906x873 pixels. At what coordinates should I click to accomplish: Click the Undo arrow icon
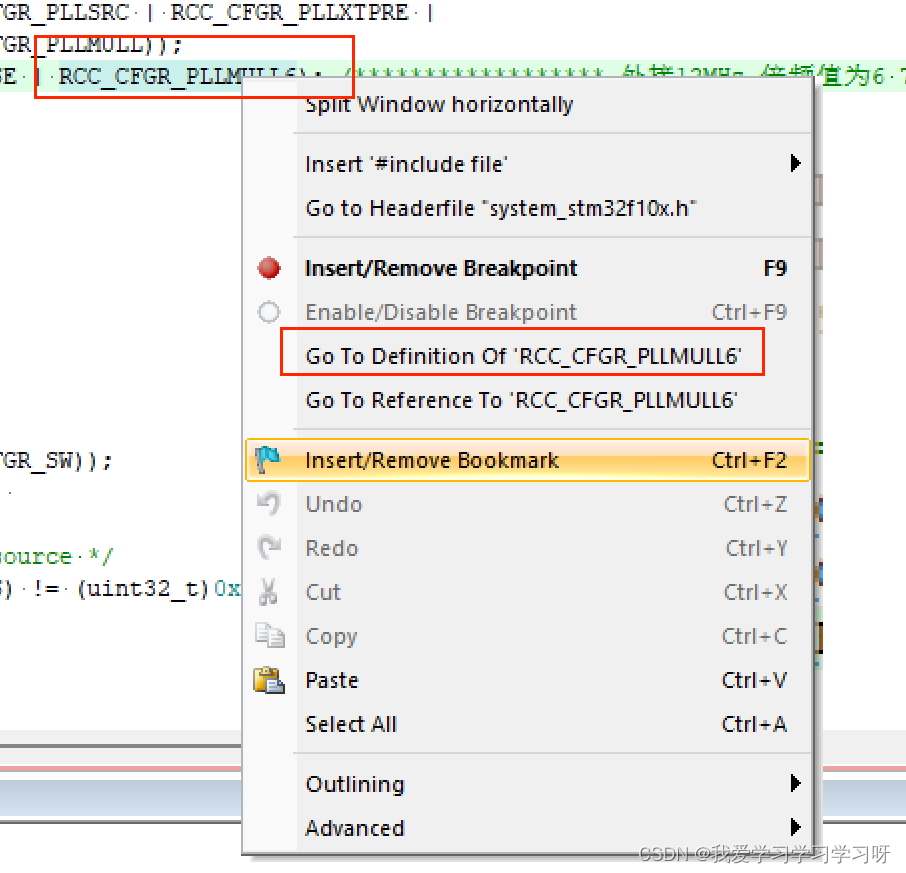pos(269,504)
